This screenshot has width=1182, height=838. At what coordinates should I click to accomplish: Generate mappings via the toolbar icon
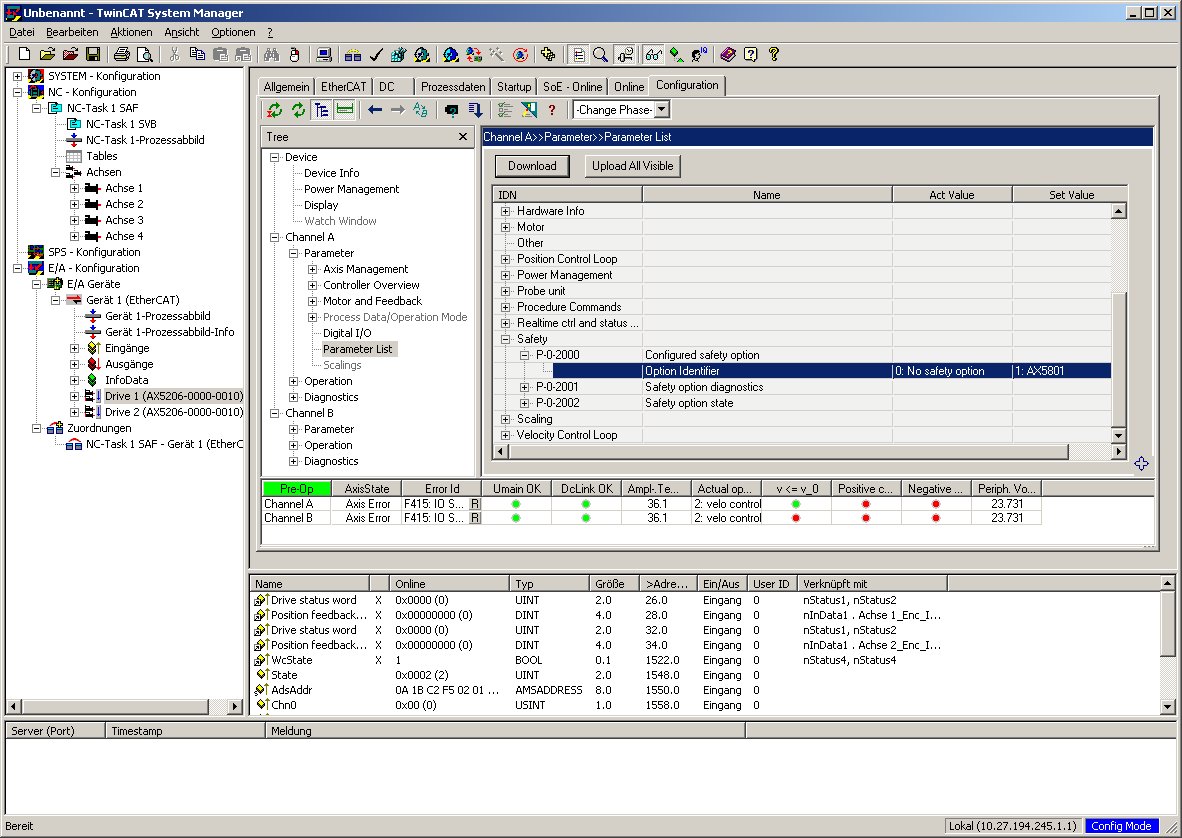click(x=353, y=54)
